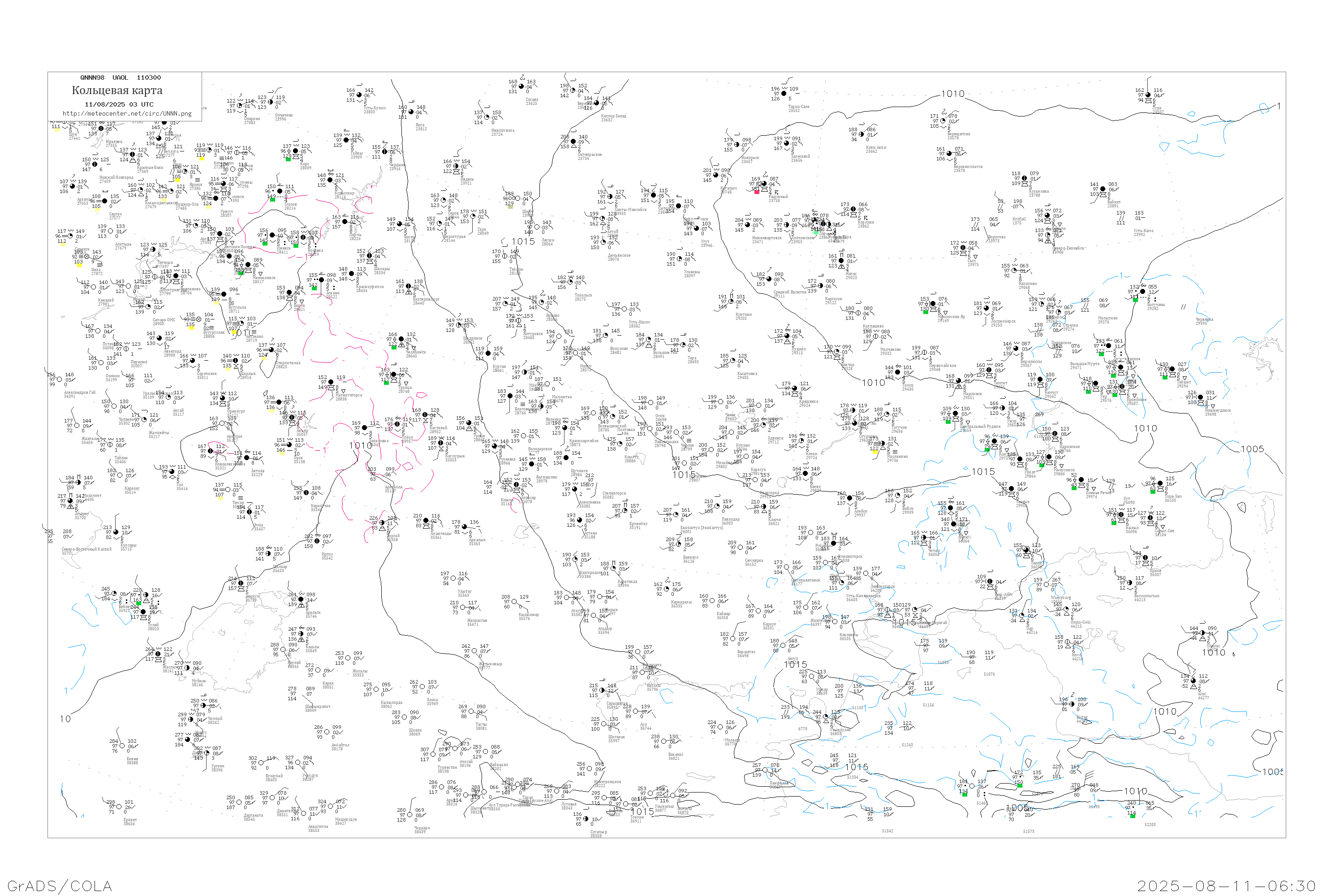This screenshot has width=1344, height=896.
Task: Click the Верещагино station cloud-cover circle
Action: (x=943, y=121)
